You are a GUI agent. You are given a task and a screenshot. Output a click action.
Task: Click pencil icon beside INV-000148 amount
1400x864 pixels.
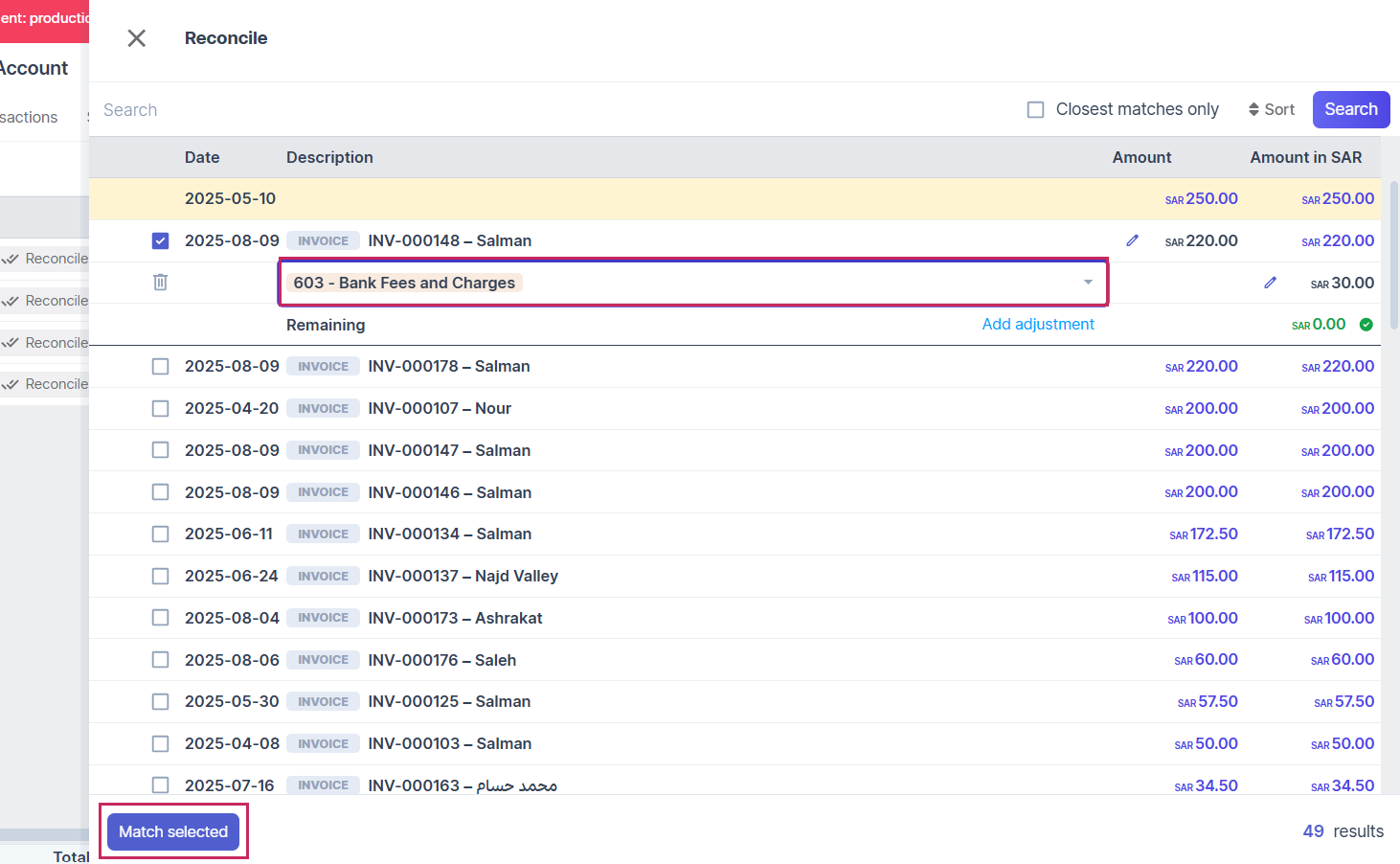(1132, 240)
